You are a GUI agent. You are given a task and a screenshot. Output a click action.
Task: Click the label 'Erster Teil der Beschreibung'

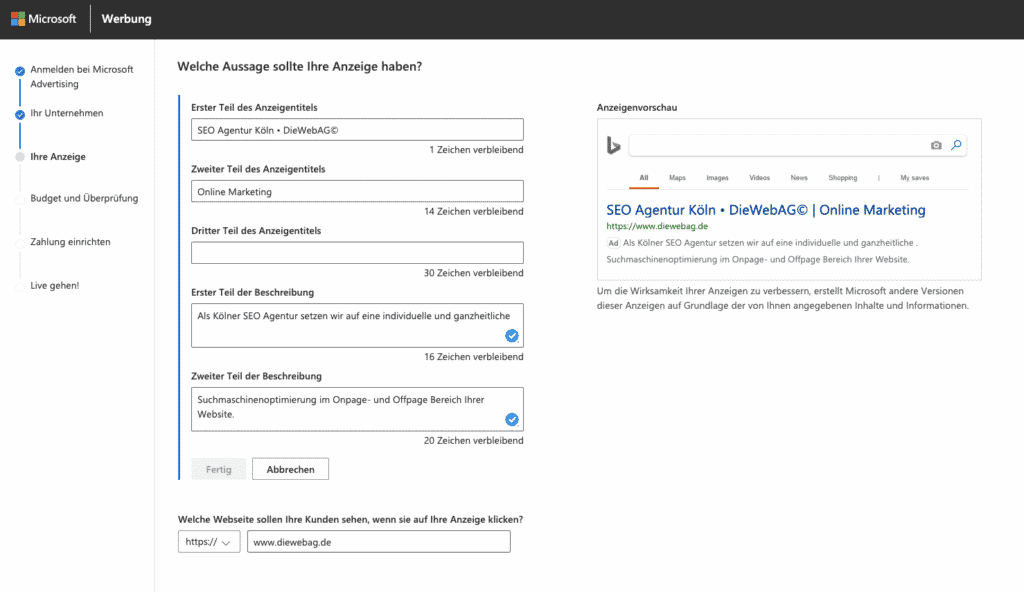tap(253, 292)
